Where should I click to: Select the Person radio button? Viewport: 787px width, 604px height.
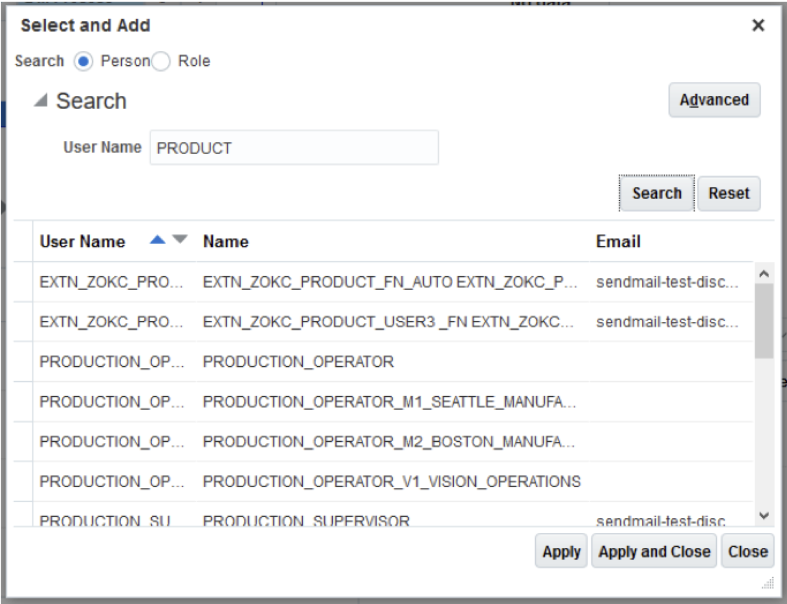pyautogui.click(x=84, y=61)
